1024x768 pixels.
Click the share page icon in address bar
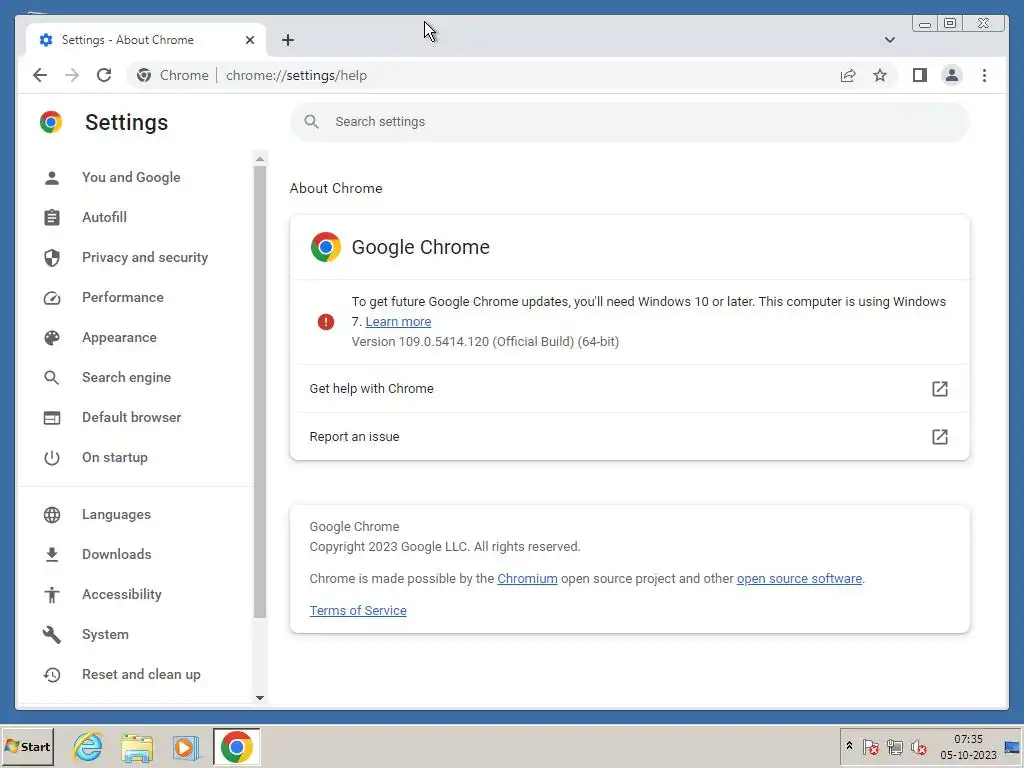pos(848,75)
